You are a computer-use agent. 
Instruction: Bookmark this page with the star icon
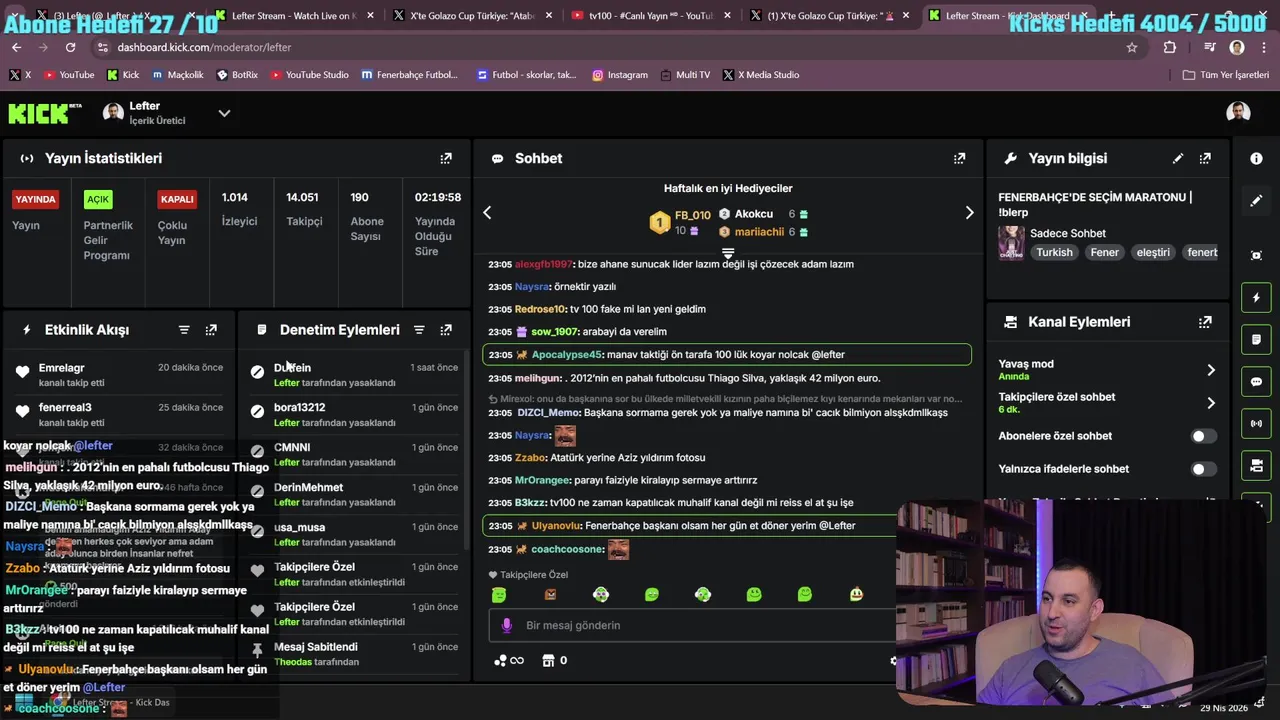(1132, 47)
